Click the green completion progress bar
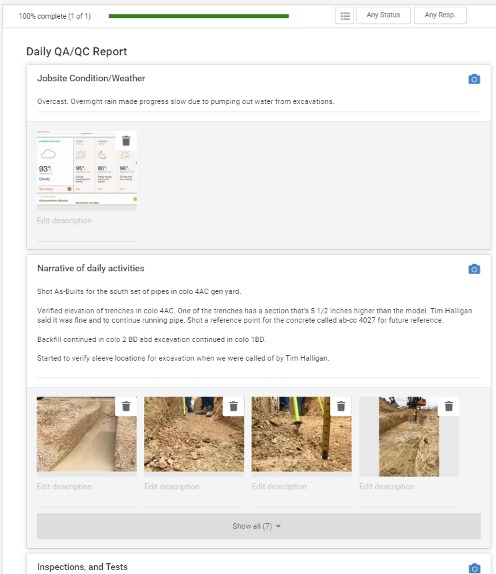Viewport: 496px width, 574px height. coord(199,16)
